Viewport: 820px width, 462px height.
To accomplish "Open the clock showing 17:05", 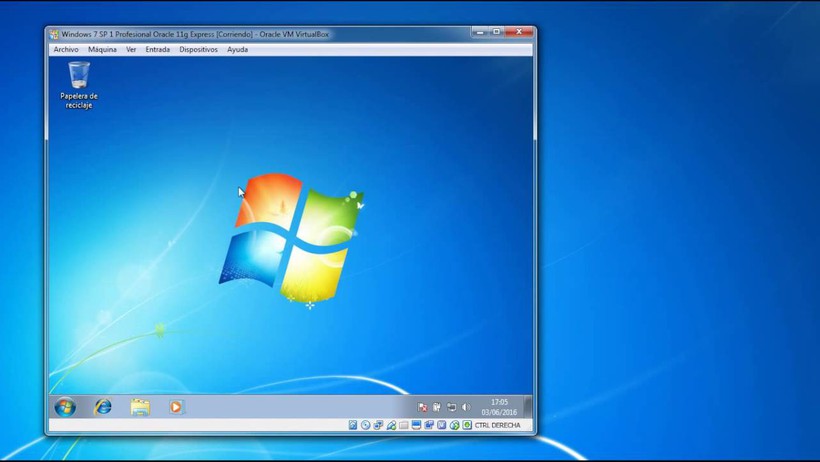I will tap(499, 407).
